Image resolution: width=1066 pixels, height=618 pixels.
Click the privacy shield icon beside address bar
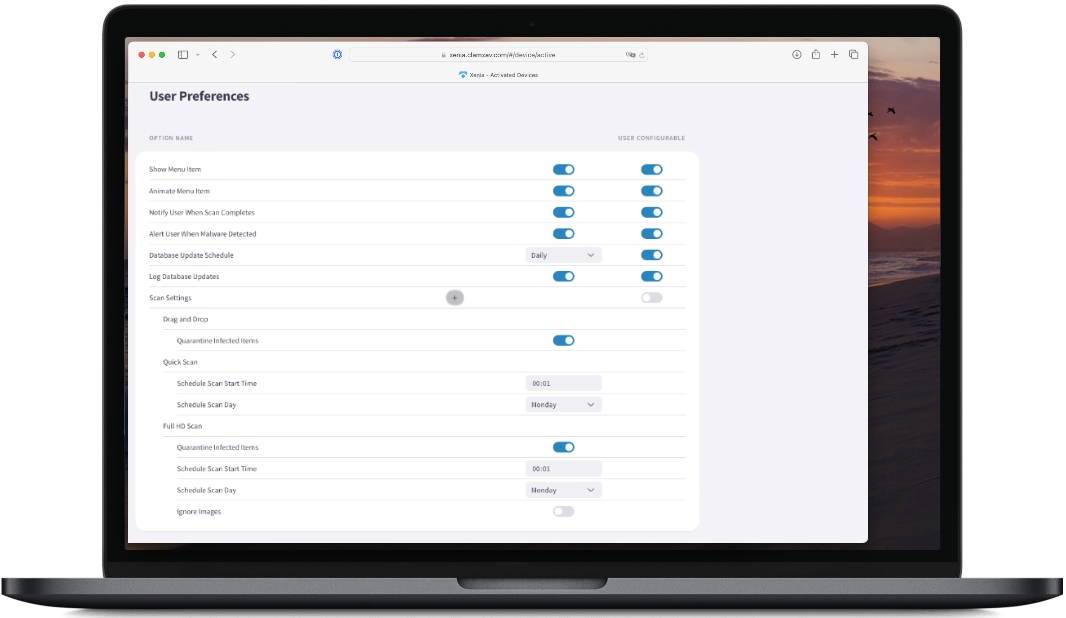coord(337,55)
